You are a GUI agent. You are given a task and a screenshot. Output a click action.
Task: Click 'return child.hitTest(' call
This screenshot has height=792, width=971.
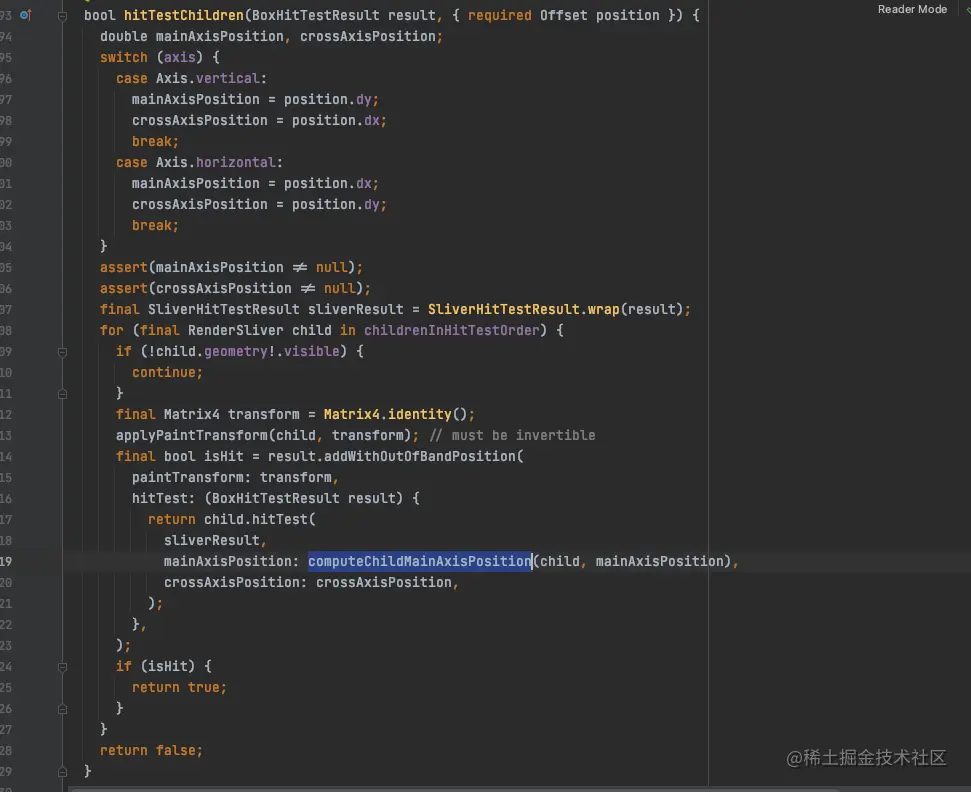coord(232,520)
